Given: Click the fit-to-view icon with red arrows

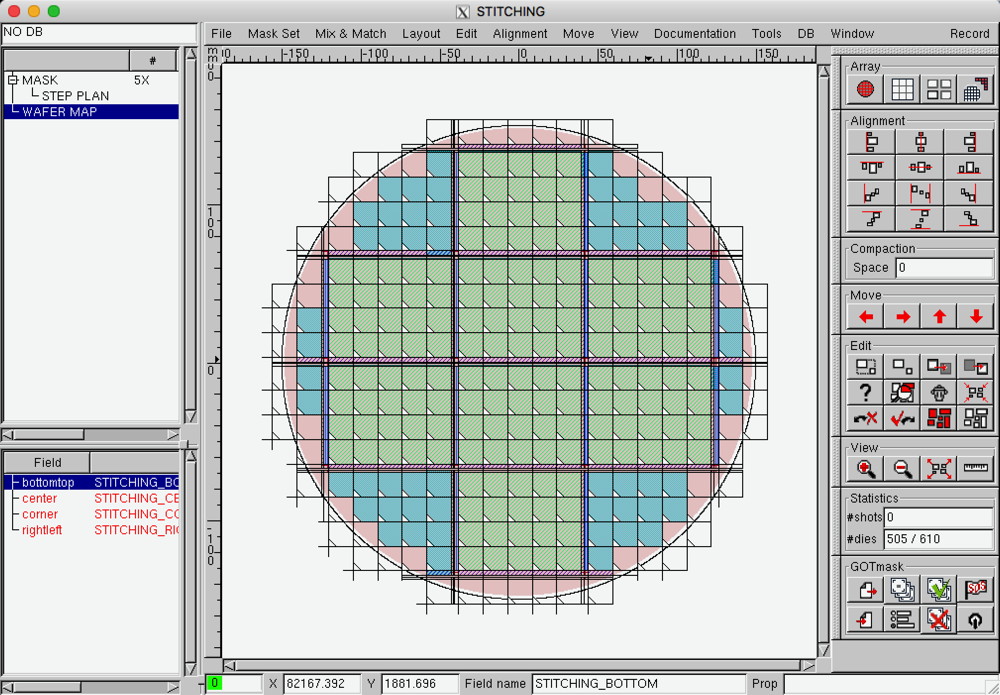Looking at the screenshot, I should [x=939, y=468].
